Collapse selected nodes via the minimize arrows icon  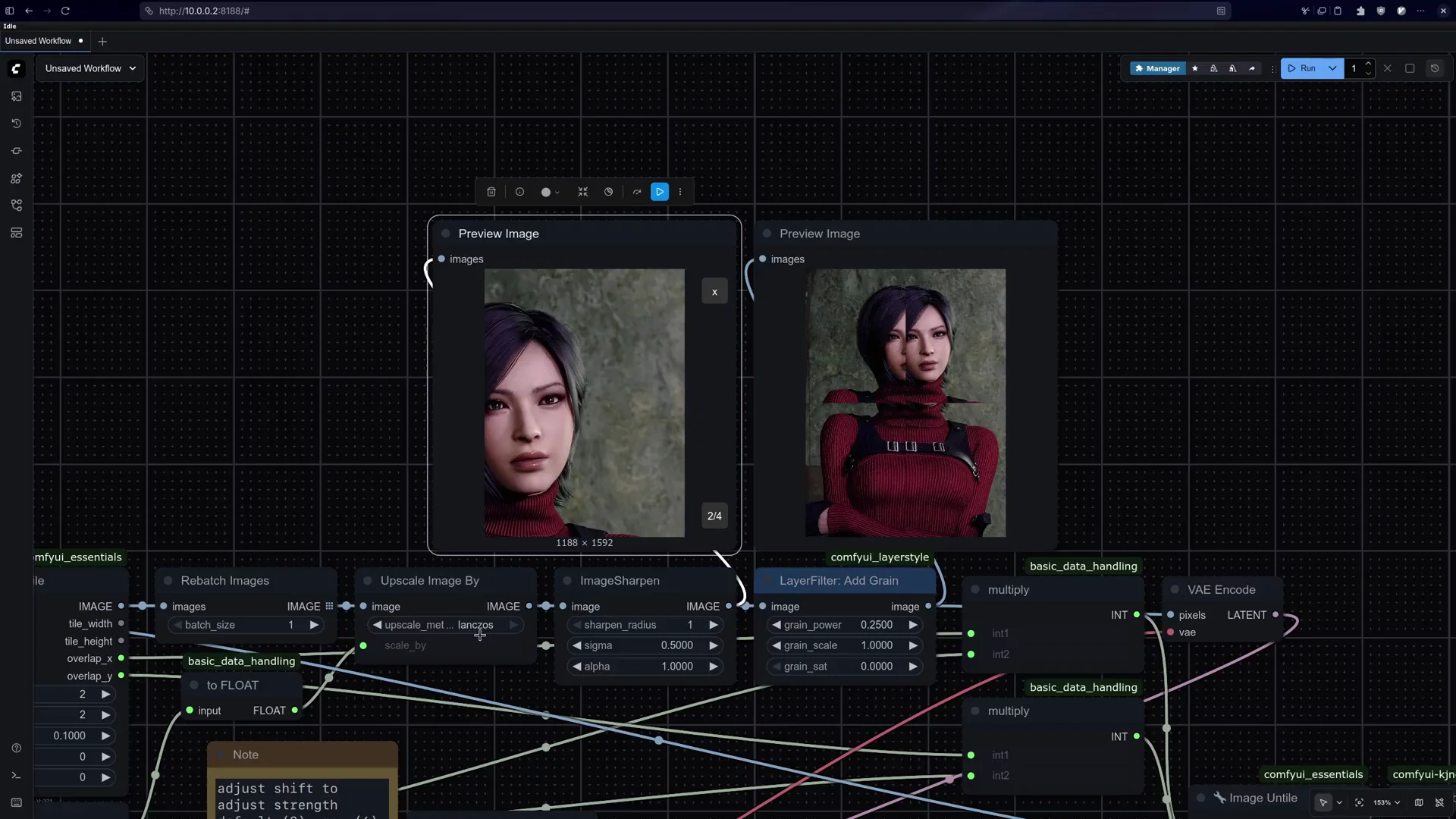583,192
